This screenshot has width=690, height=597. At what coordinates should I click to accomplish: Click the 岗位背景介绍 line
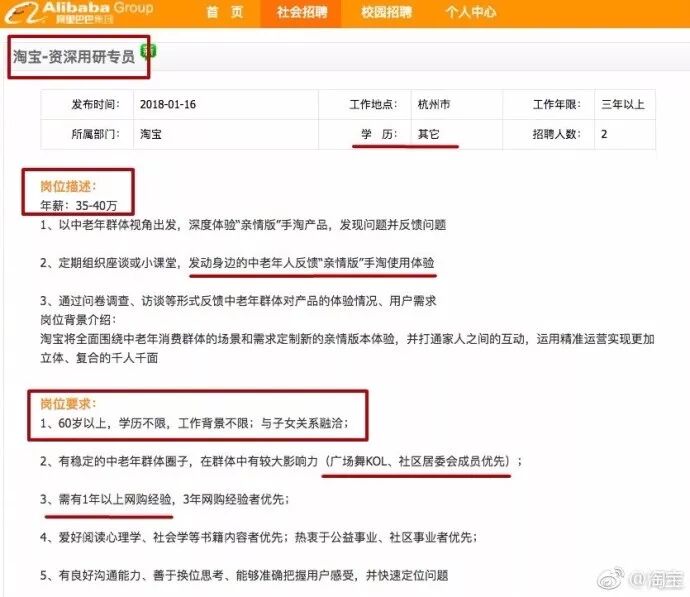78,320
